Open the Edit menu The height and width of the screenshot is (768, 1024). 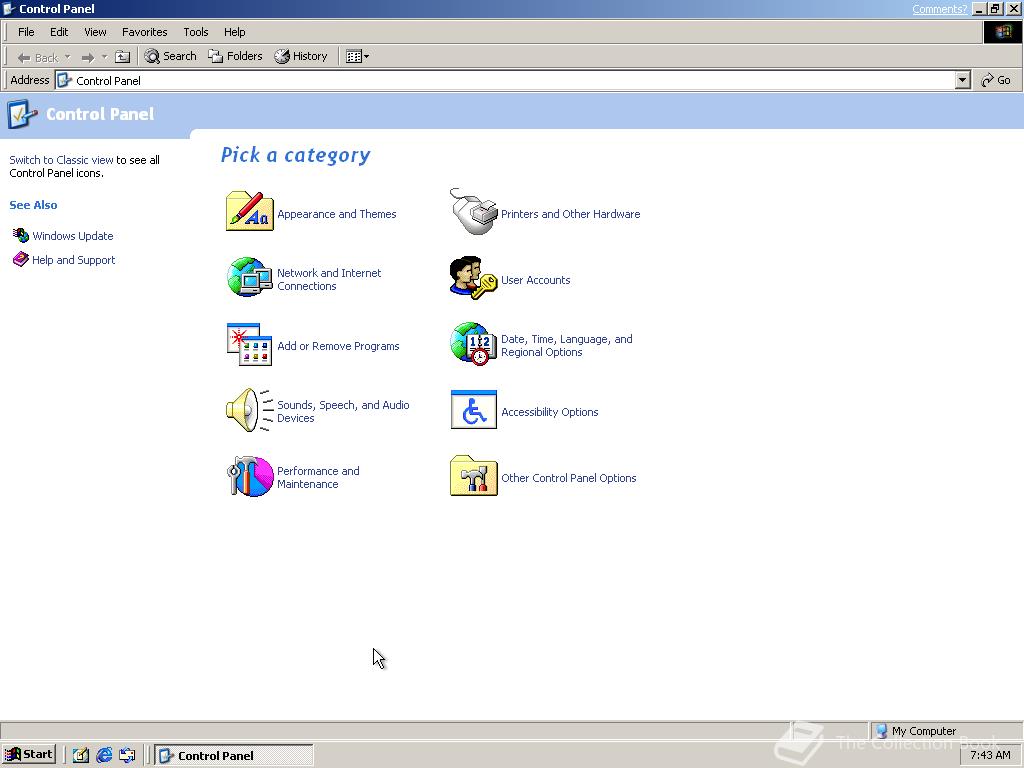(x=59, y=32)
